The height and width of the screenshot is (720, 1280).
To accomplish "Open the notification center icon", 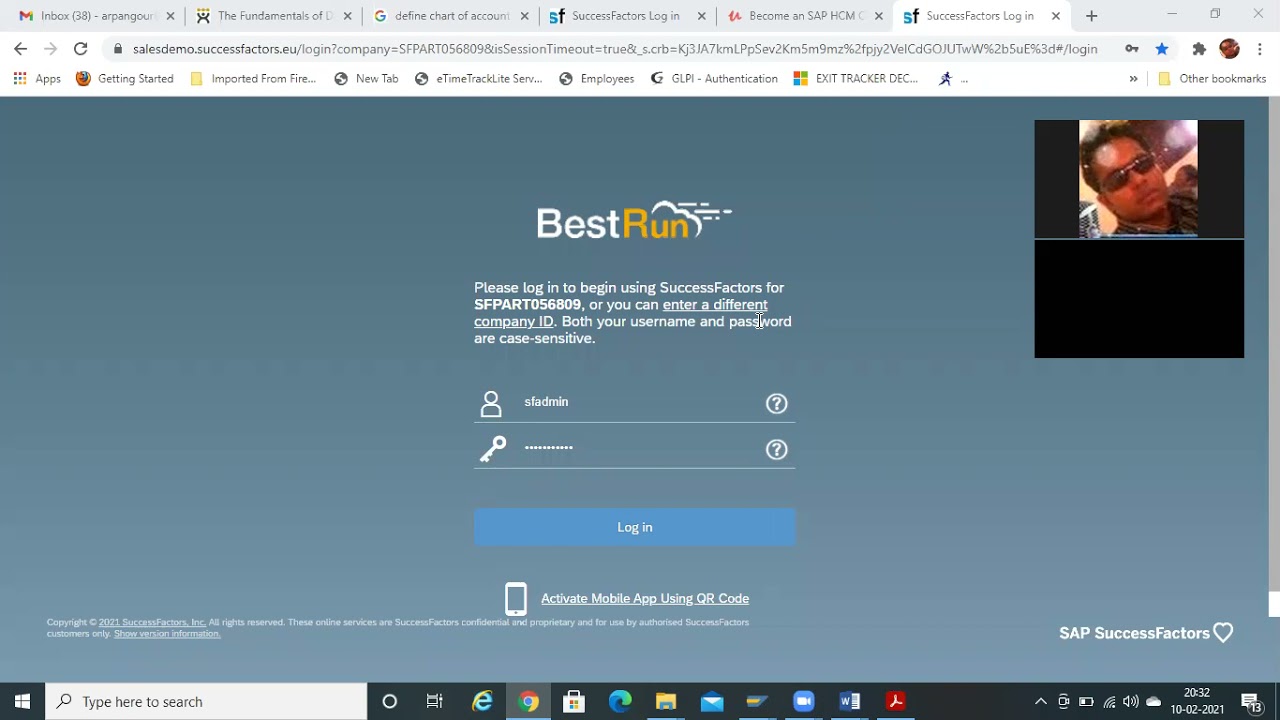I will 1251,701.
